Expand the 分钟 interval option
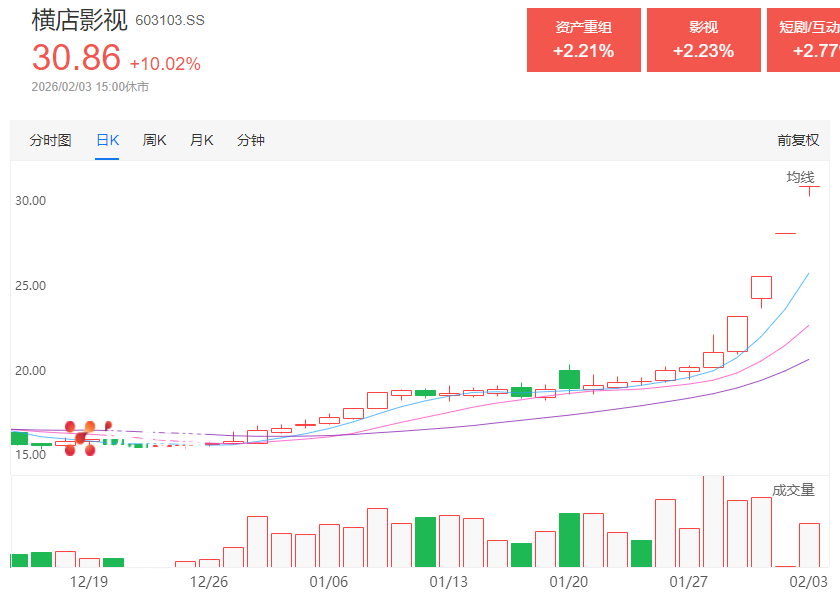The image size is (840, 594). coord(250,141)
